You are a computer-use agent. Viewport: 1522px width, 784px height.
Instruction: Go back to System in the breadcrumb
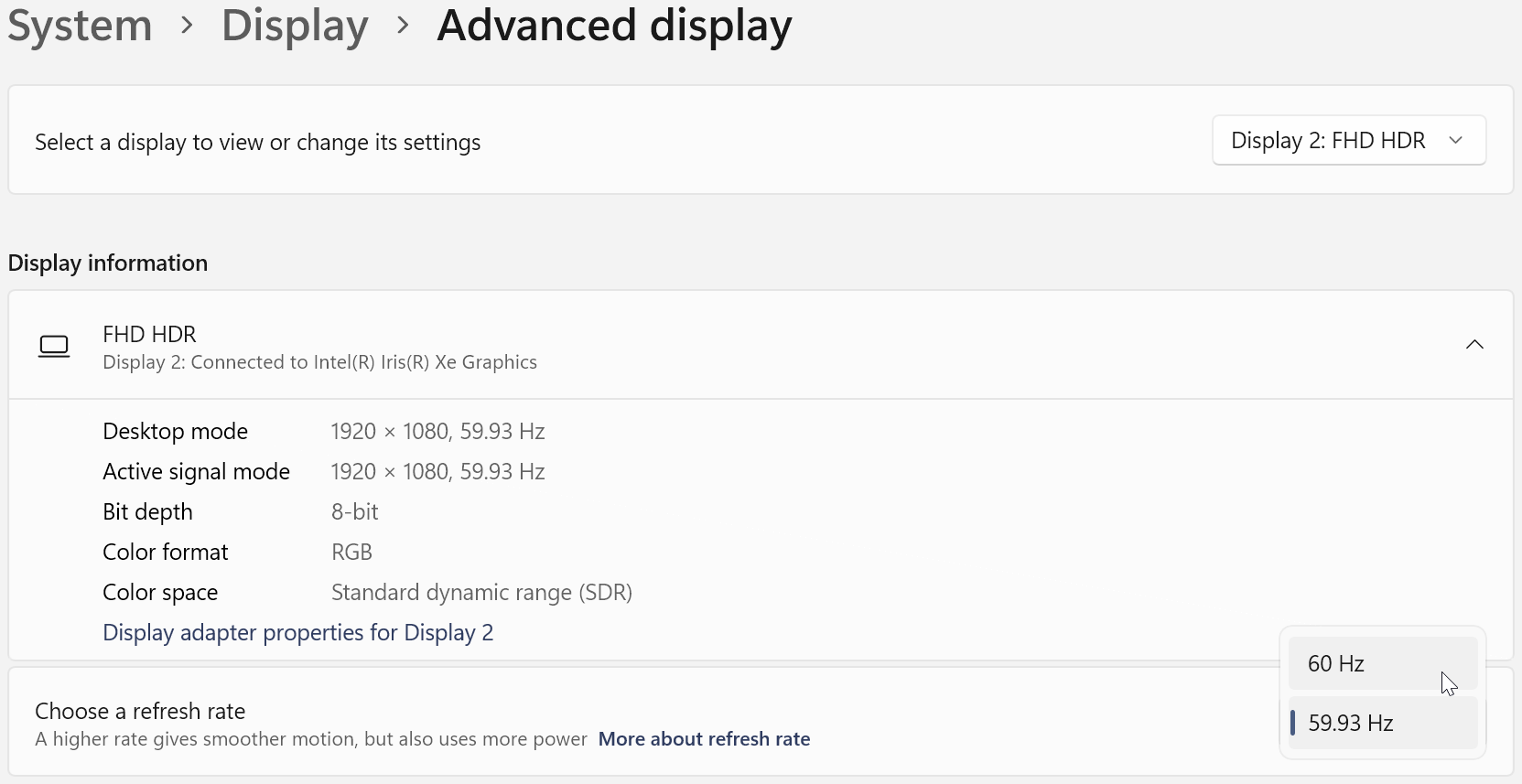pyautogui.click(x=80, y=26)
